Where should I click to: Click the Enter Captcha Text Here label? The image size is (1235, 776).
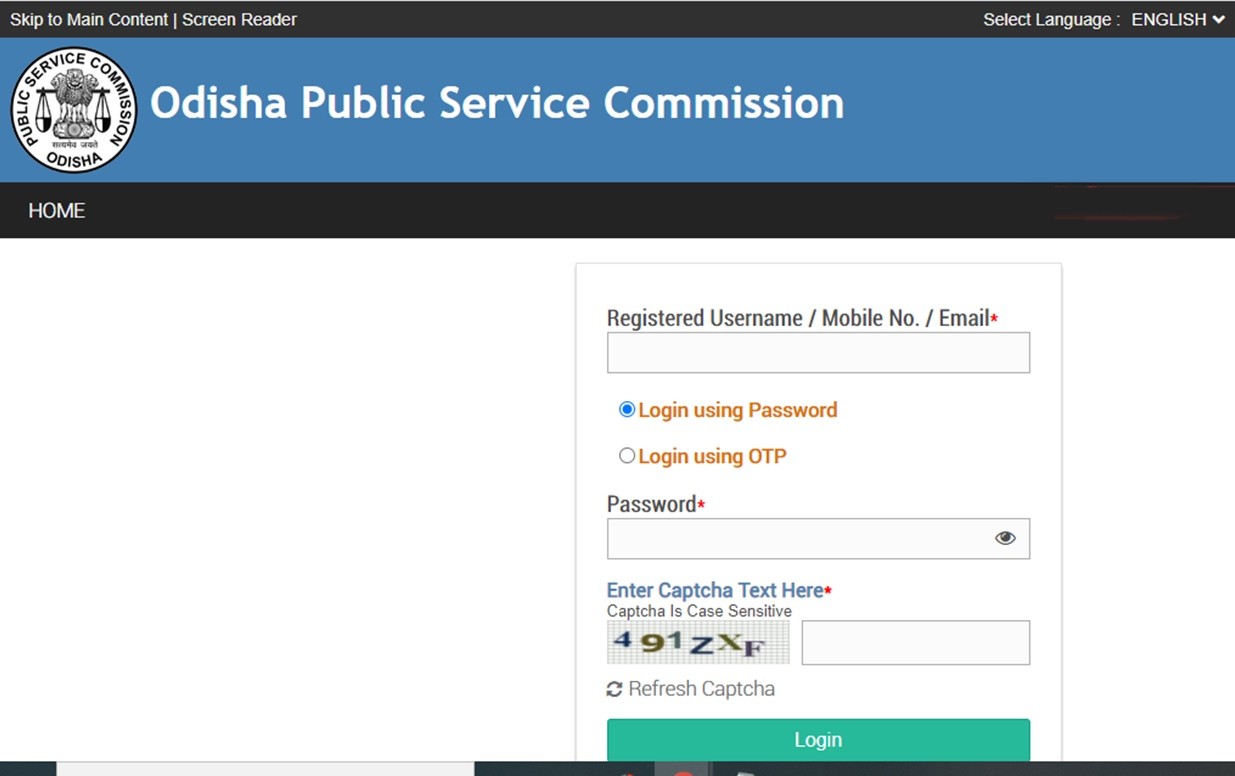pyautogui.click(x=715, y=590)
